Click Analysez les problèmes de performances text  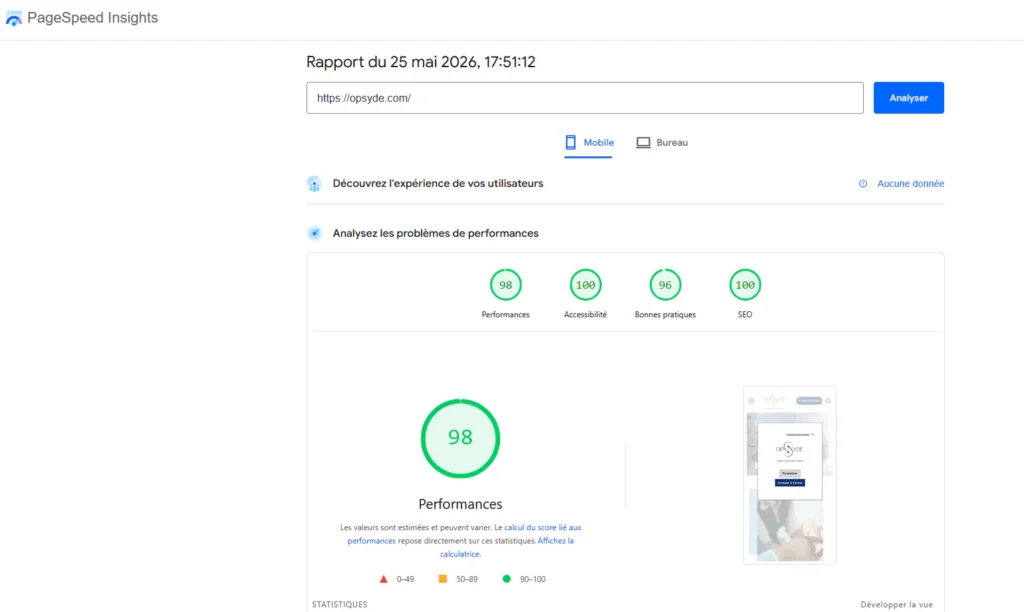(436, 233)
